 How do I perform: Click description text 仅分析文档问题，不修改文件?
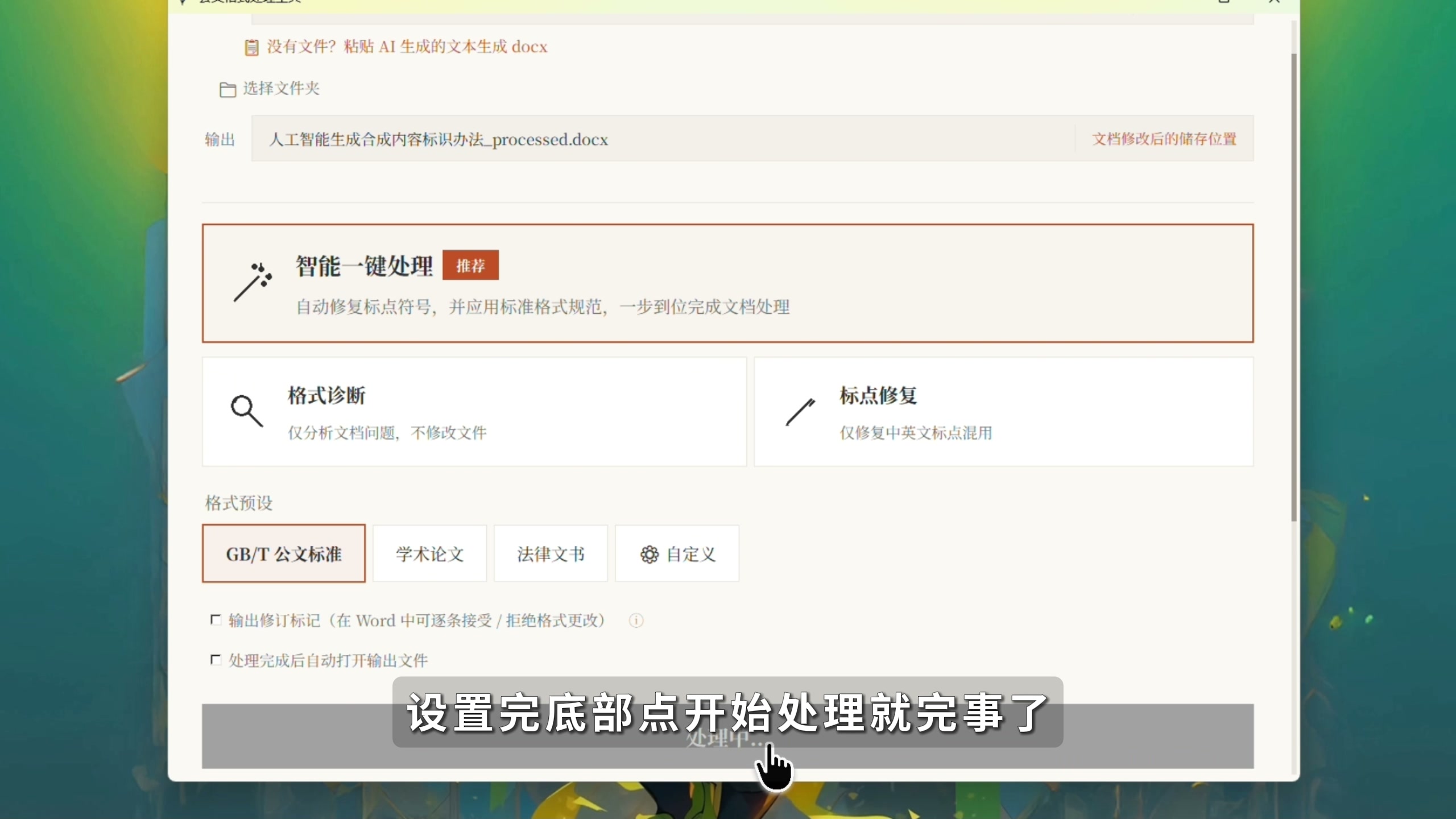[x=387, y=433]
